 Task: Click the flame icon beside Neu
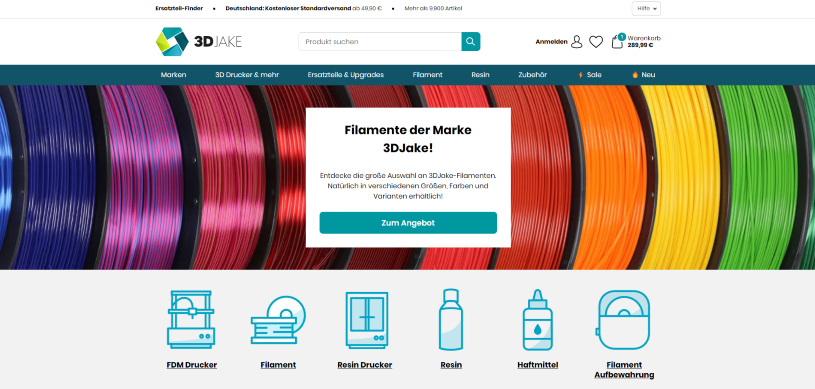pyautogui.click(x=635, y=75)
